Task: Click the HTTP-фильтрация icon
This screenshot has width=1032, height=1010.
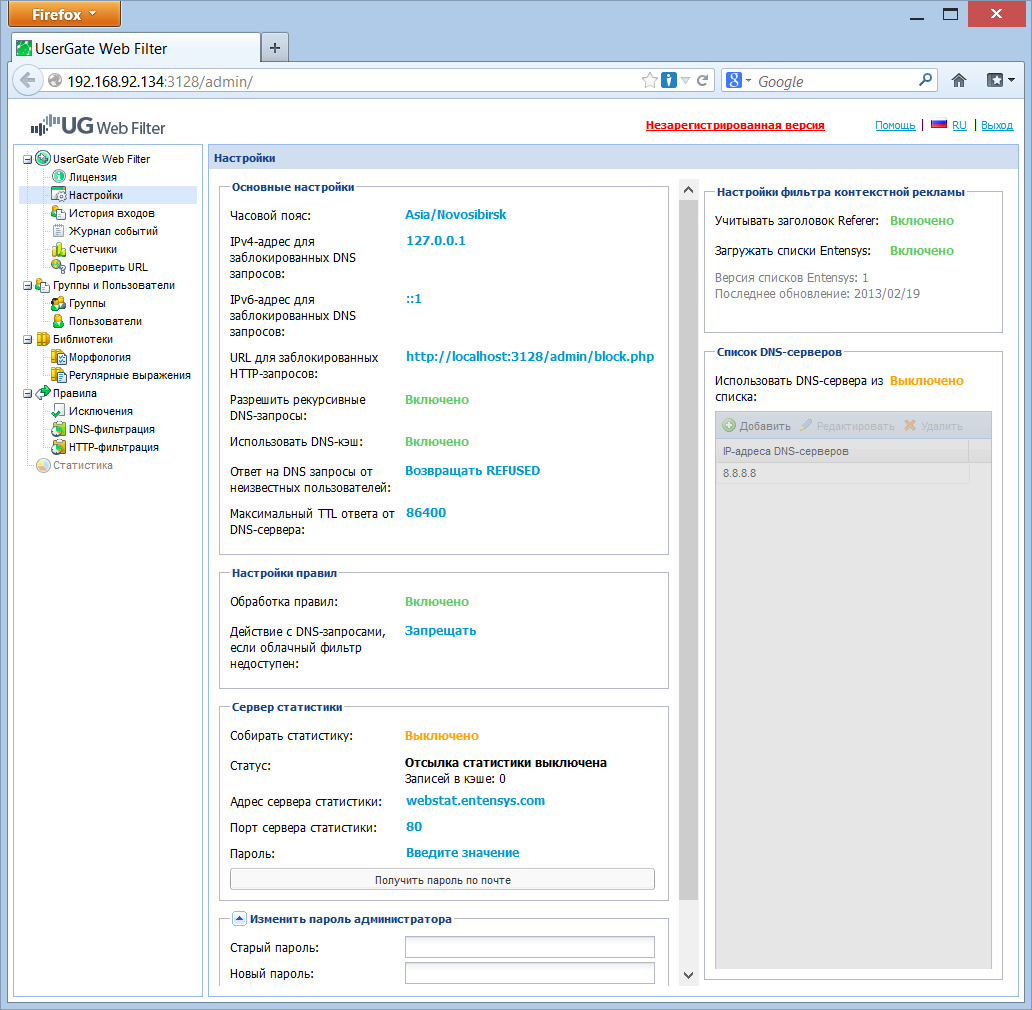Action: click(x=59, y=447)
